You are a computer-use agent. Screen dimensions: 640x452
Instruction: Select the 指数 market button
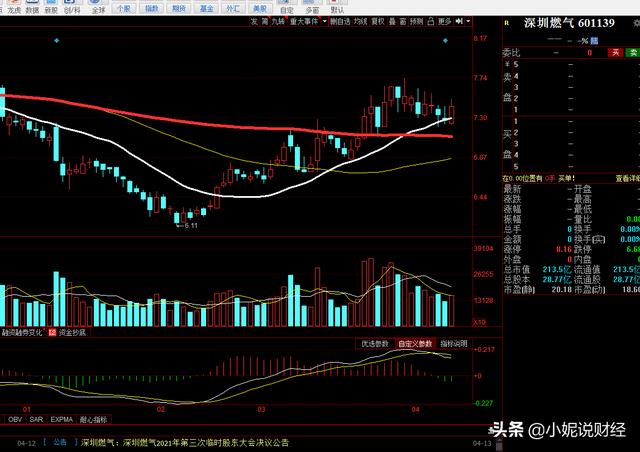[x=151, y=8]
